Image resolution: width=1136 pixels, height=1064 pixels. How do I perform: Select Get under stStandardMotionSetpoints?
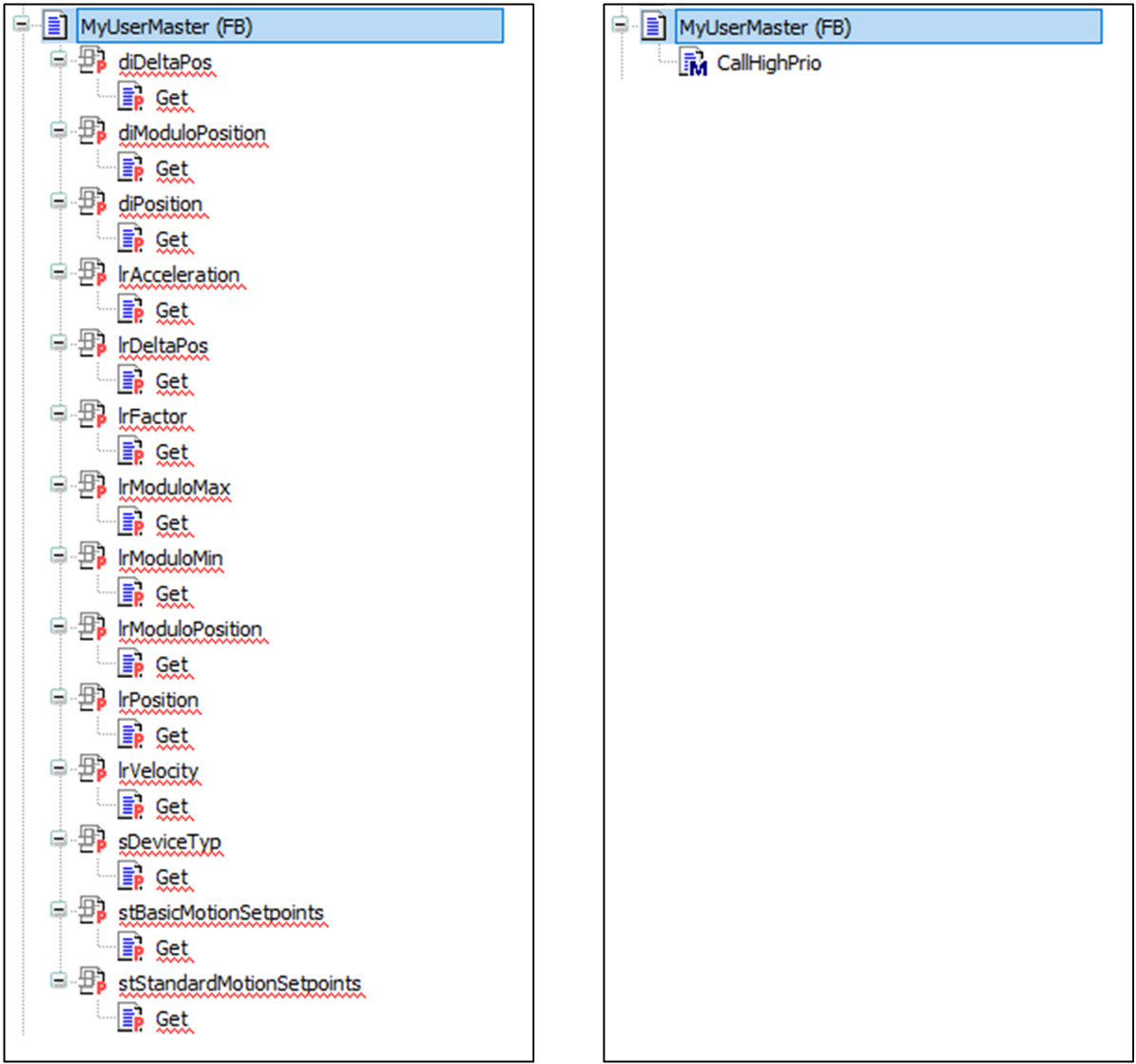[x=172, y=1019]
